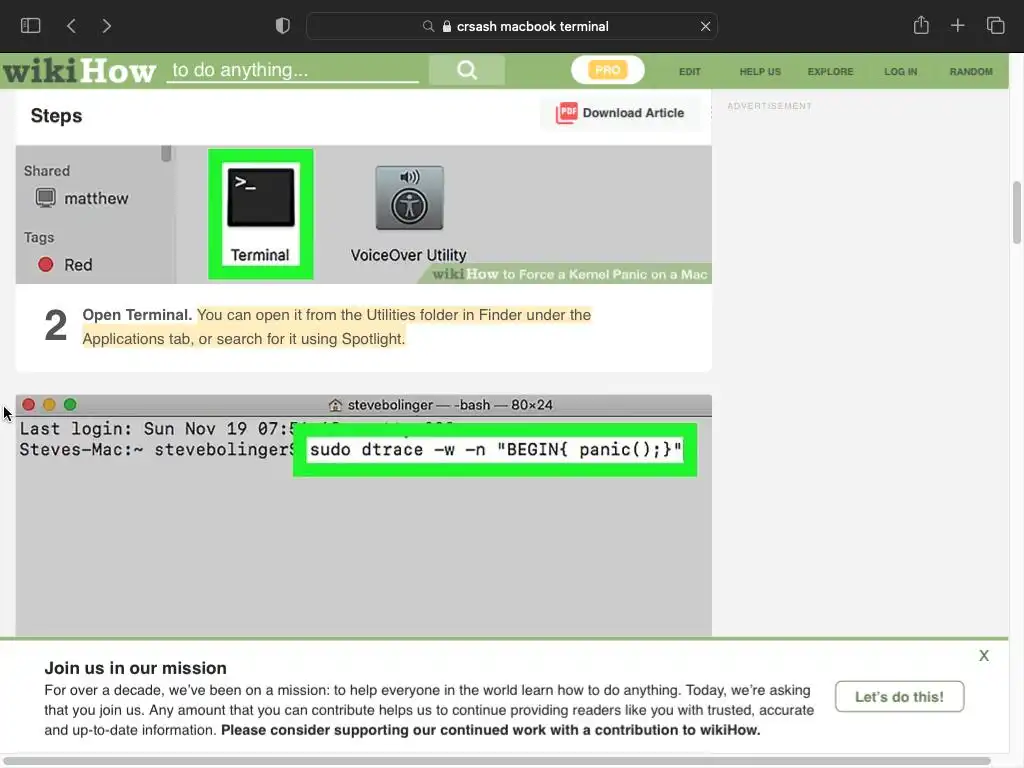Open the privacy shield report

click(283, 26)
